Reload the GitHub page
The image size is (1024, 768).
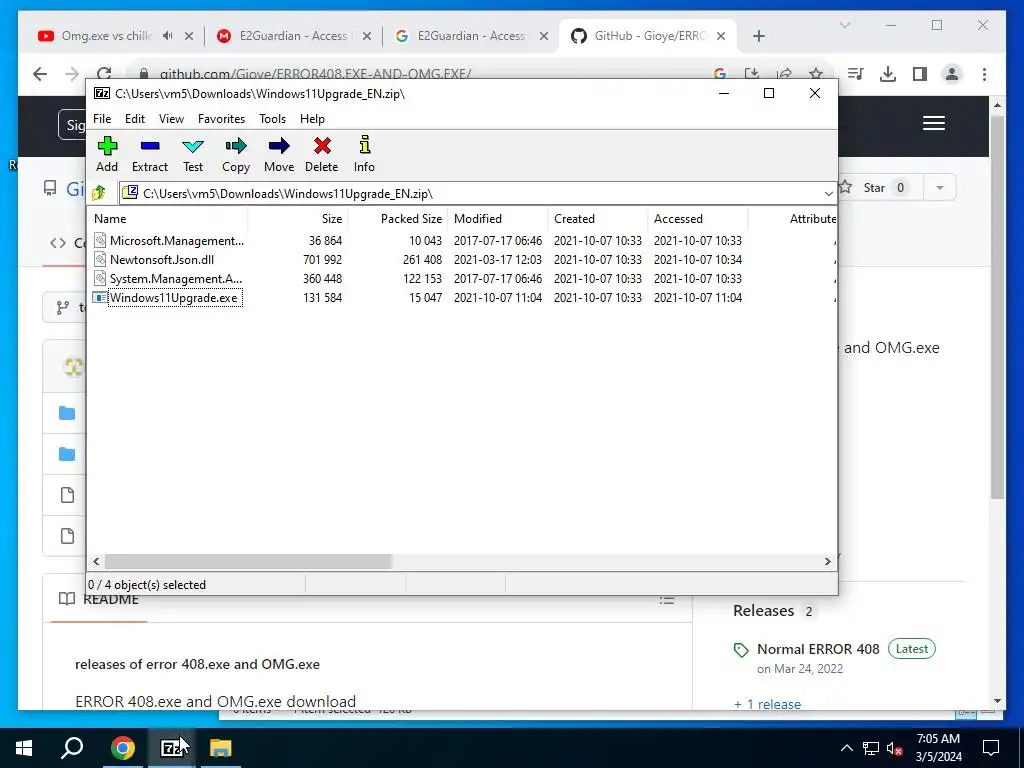tap(104, 74)
